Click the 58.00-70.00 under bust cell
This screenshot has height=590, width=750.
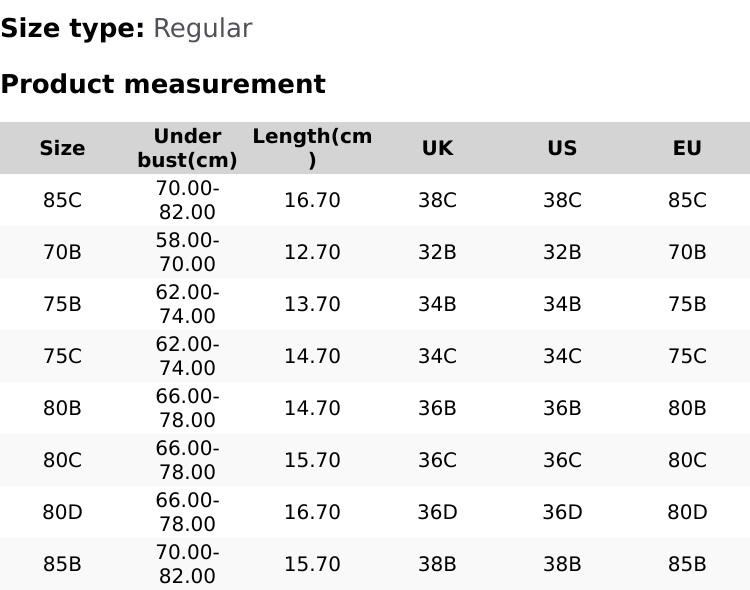(187, 252)
